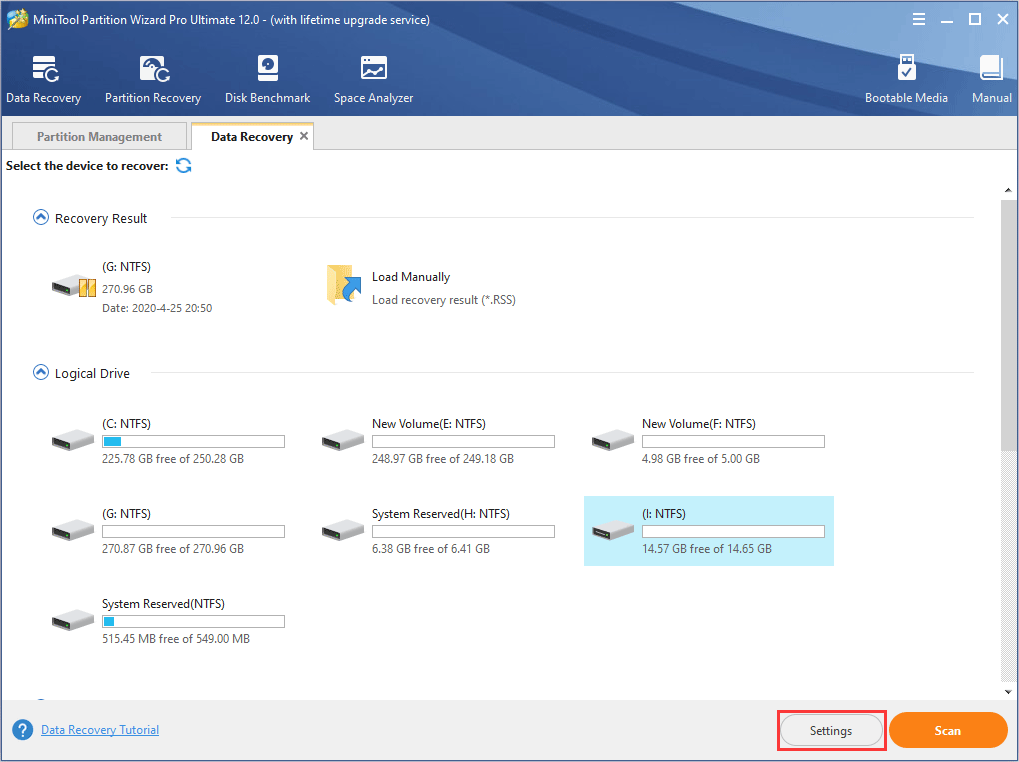Click the E: drive usage bar
This screenshot has height=762, width=1019.
click(x=463, y=442)
